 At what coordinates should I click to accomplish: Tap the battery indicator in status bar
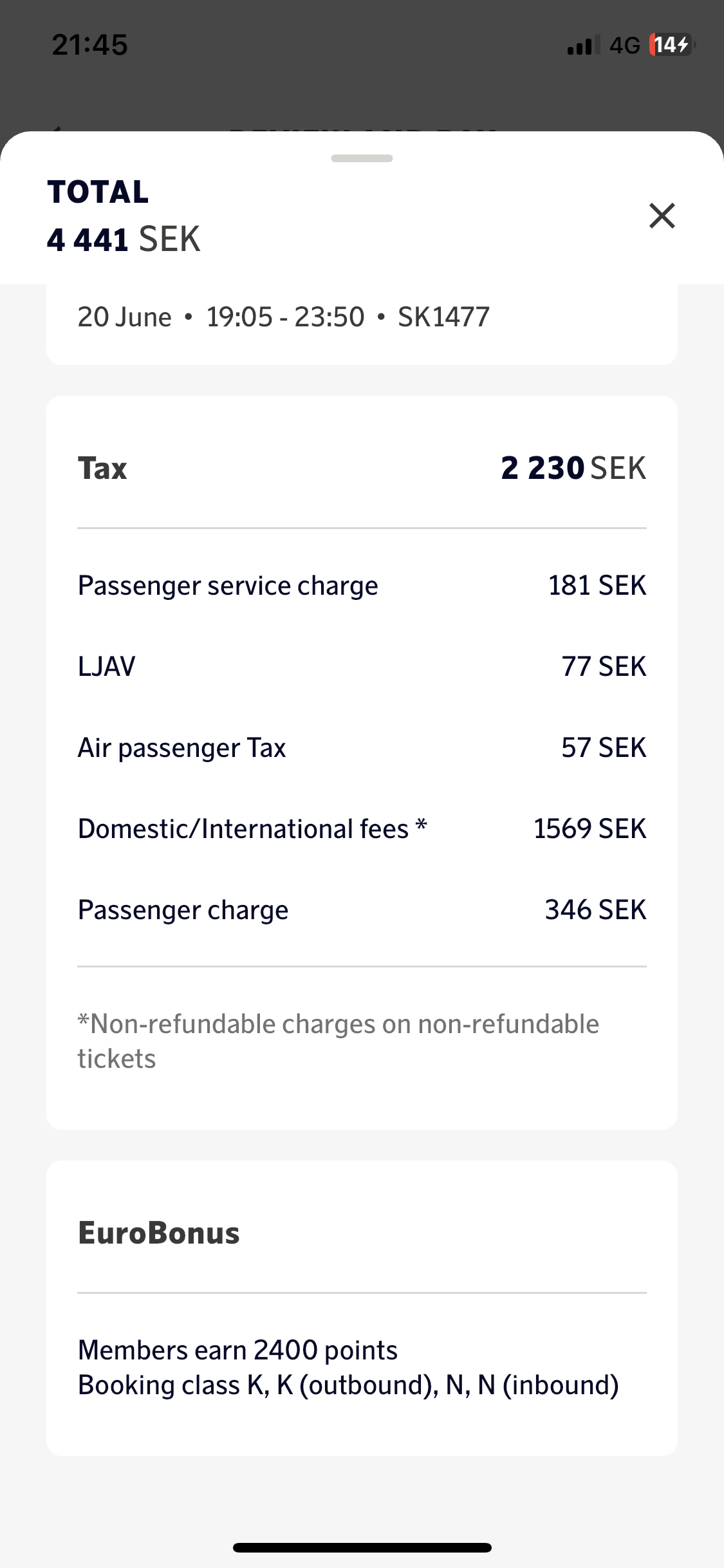pos(673,45)
